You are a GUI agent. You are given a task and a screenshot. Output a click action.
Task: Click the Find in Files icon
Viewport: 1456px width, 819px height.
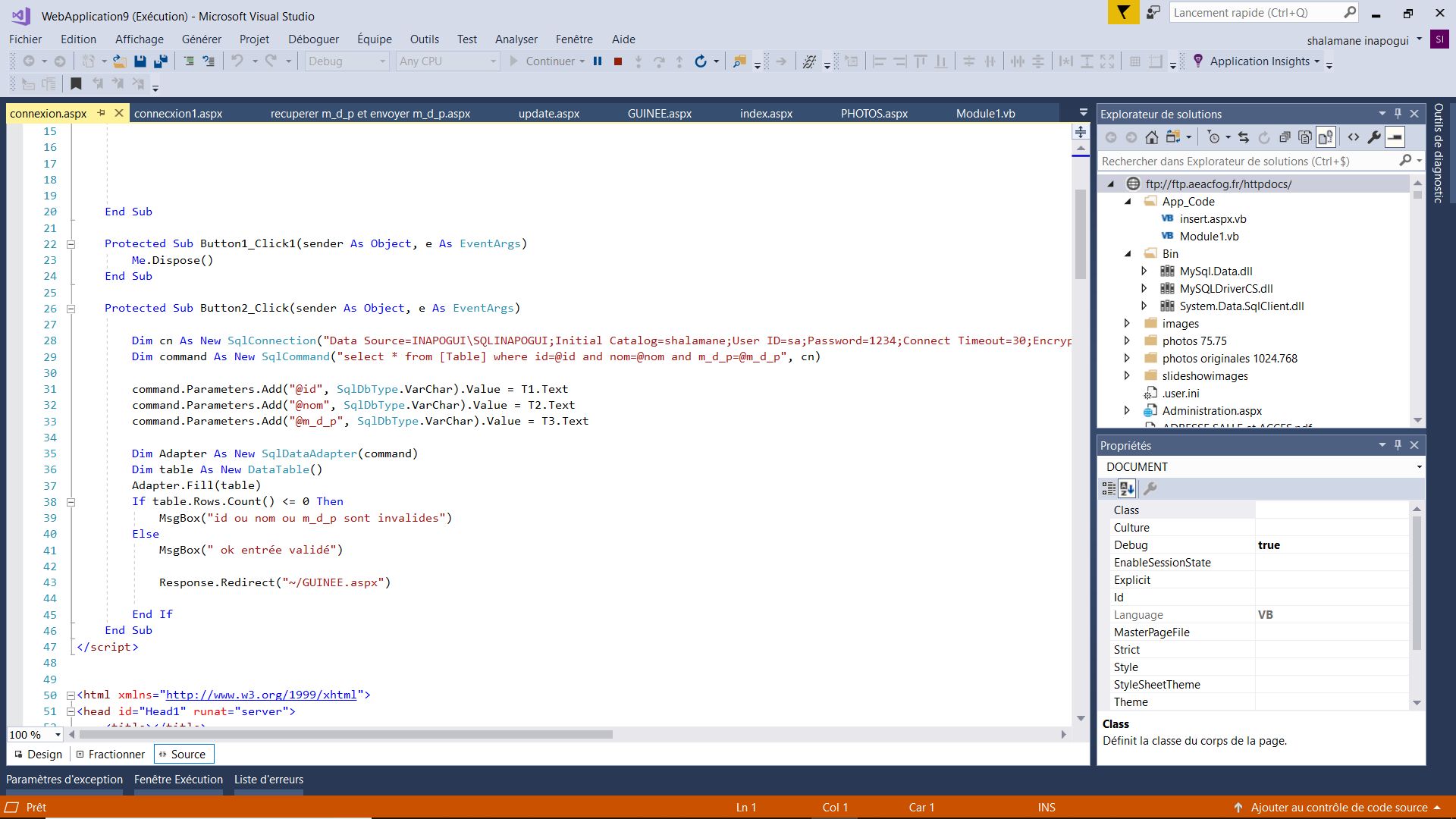(739, 61)
